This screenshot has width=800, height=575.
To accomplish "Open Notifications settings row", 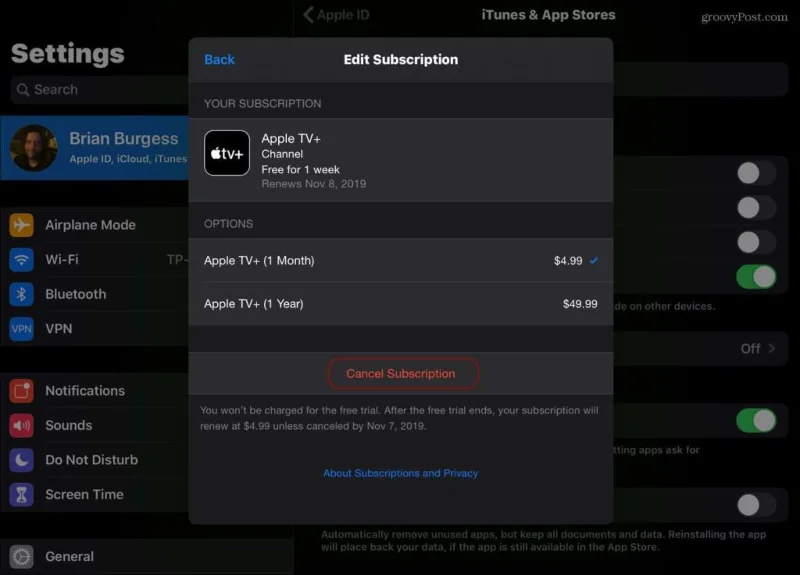I will tap(95, 391).
